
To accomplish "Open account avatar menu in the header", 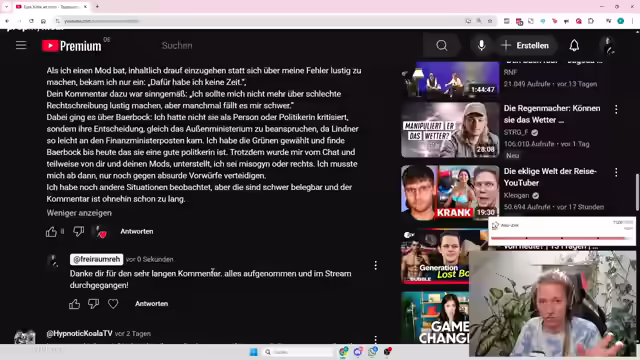I will (x=609, y=45).
